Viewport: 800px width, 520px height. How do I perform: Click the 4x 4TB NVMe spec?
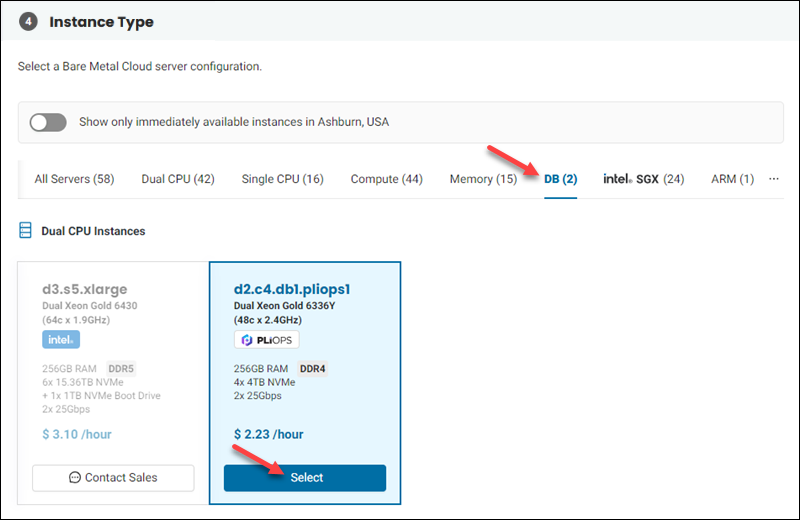coord(264,382)
